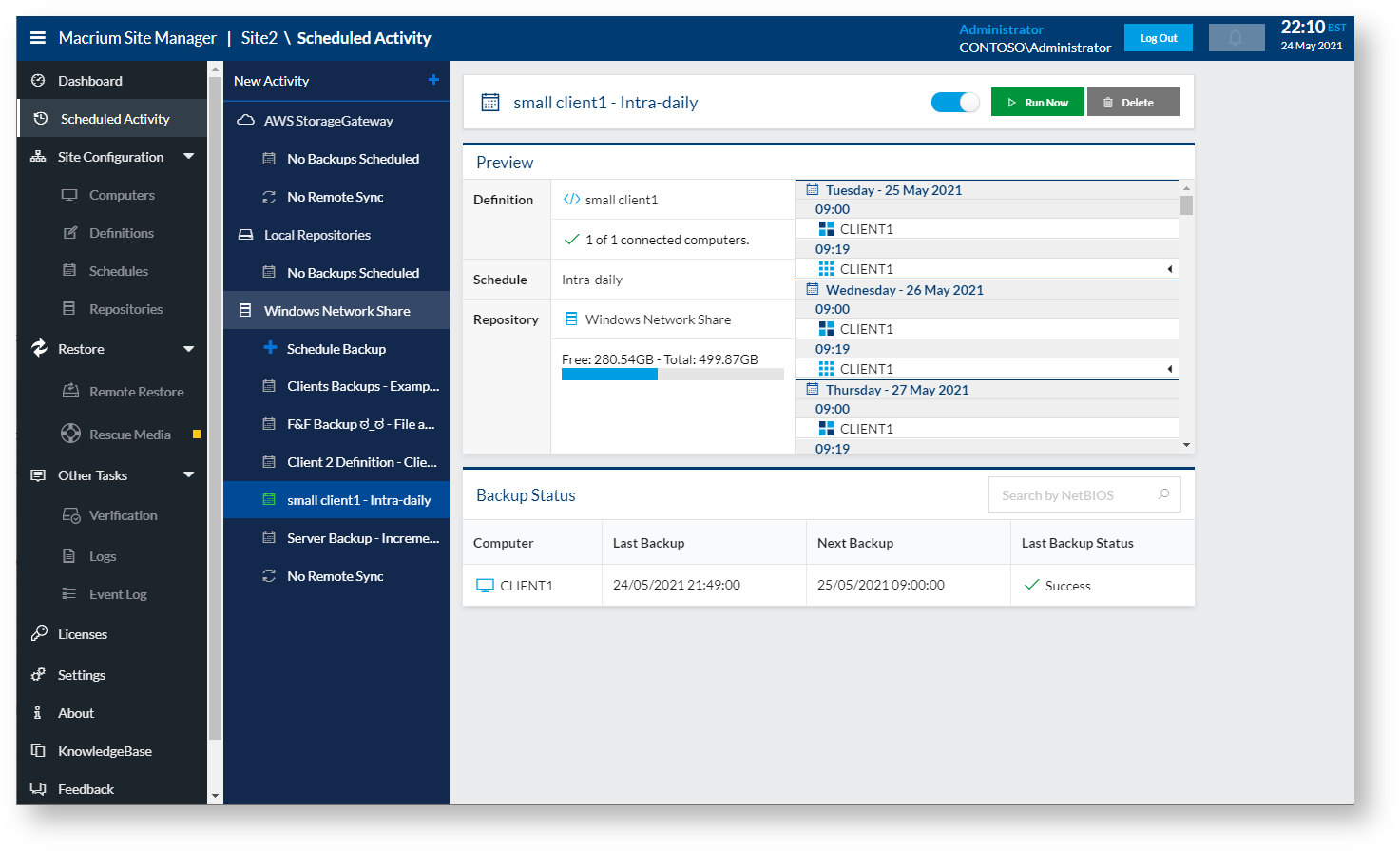Click the preview scroll down arrow
Image resolution: width=1400 pixels, height=851 pixels.
1186,445
